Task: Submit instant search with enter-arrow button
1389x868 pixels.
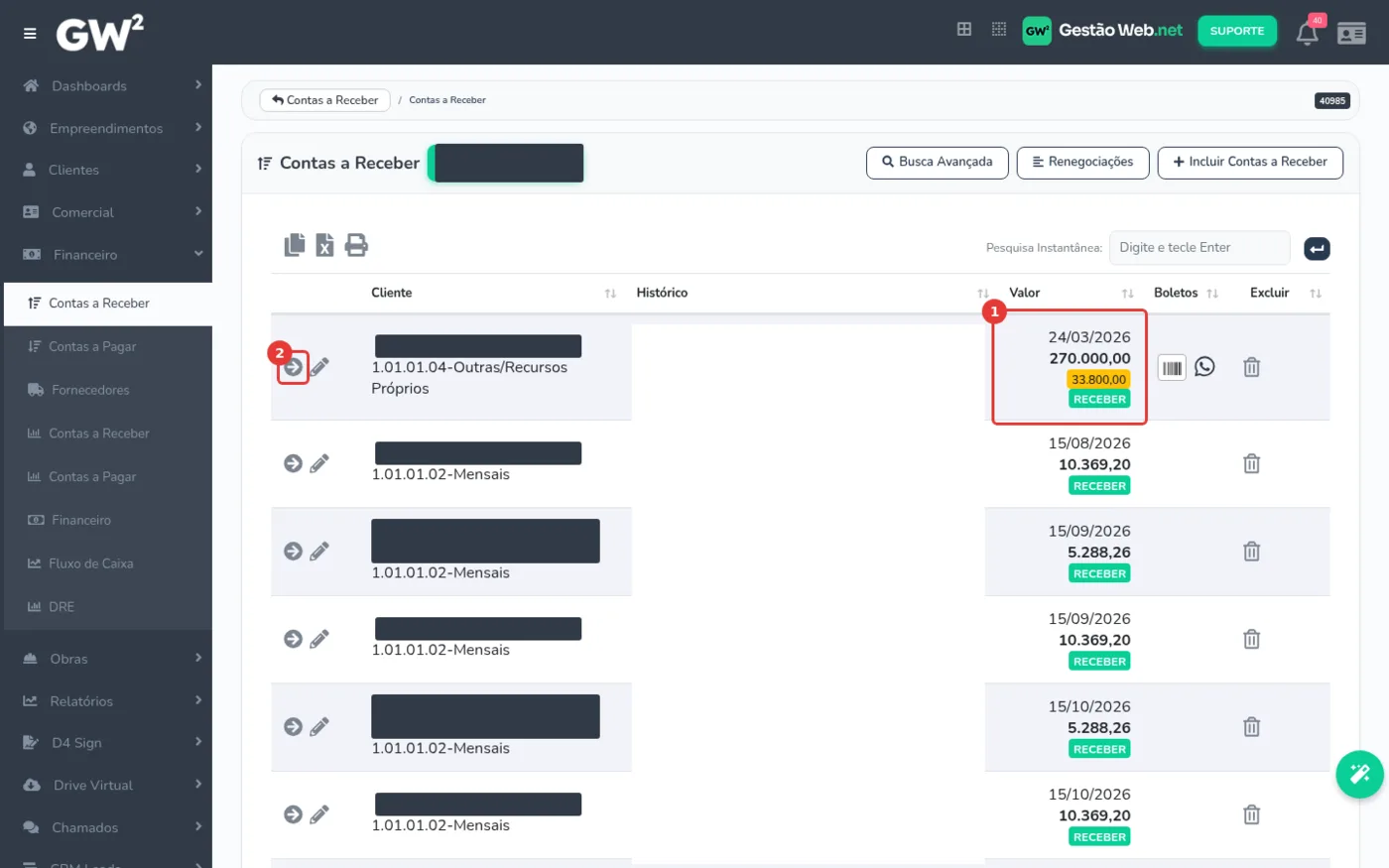Action: point(1317,249)
